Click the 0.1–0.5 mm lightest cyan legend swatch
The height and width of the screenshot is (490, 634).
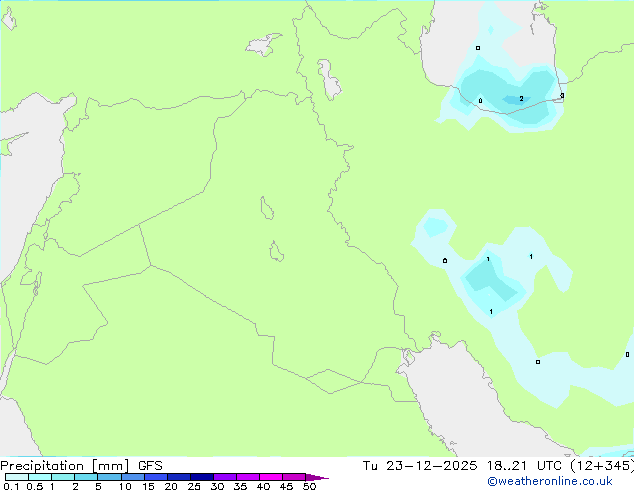[x=17, y=477]
